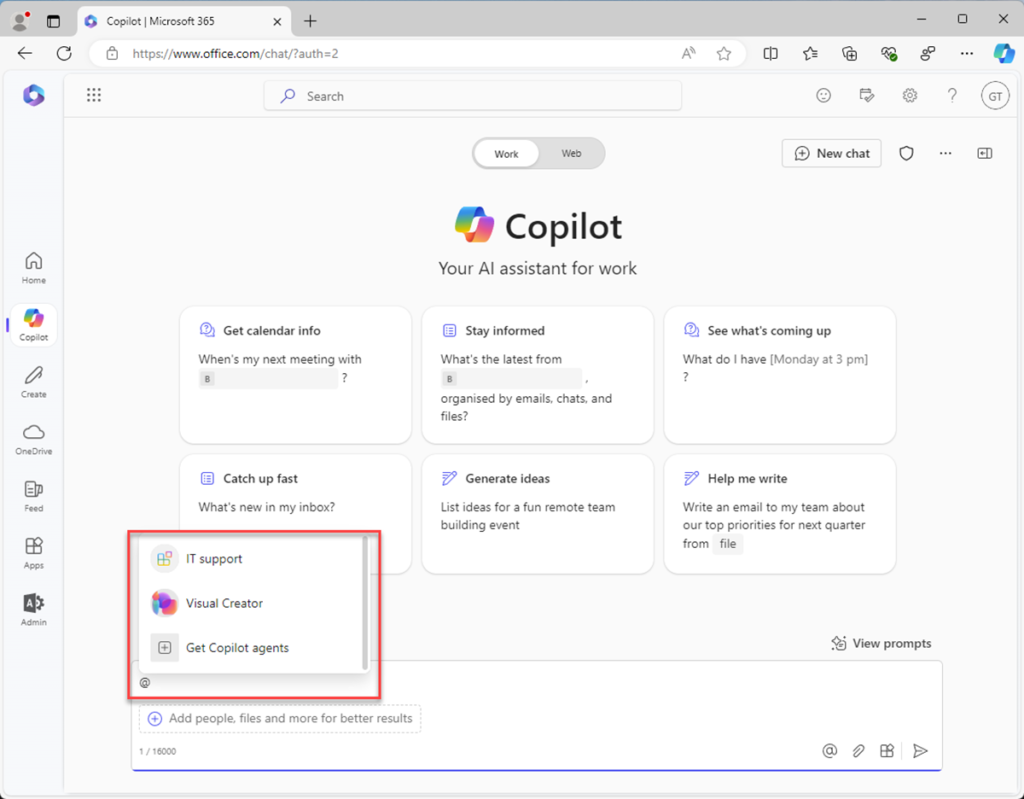Select IT support agent from list

(x=214, y=559)
